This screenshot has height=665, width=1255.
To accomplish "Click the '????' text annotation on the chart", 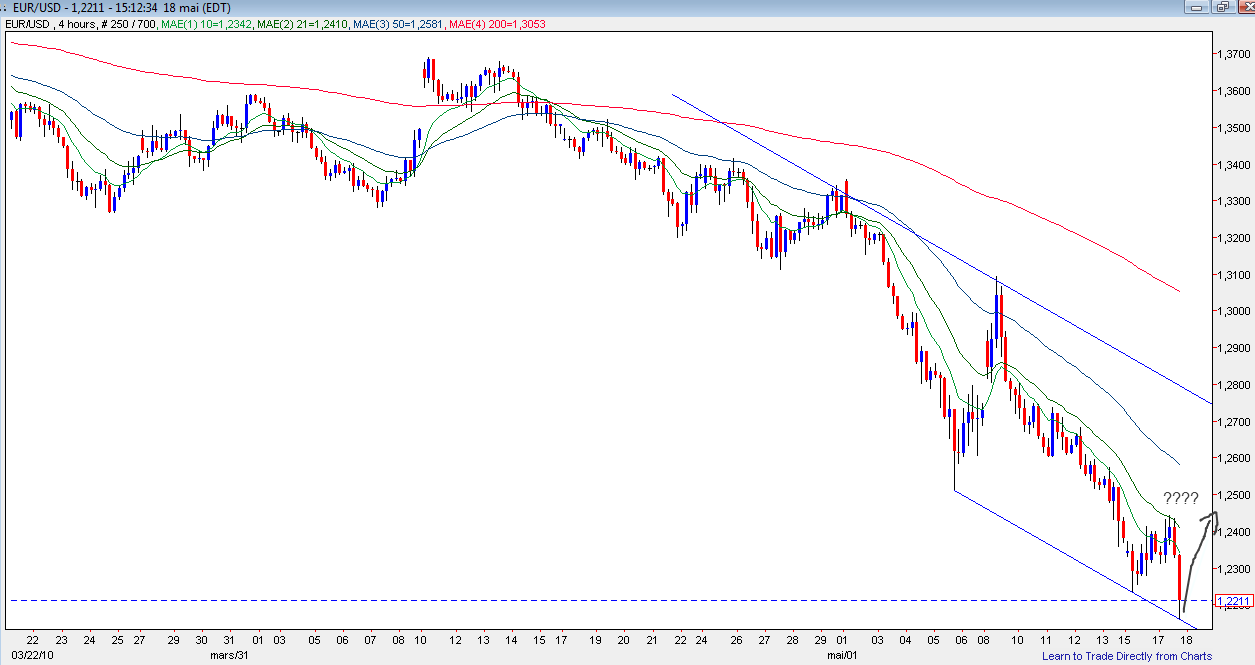I will [x=1180, y=497].
